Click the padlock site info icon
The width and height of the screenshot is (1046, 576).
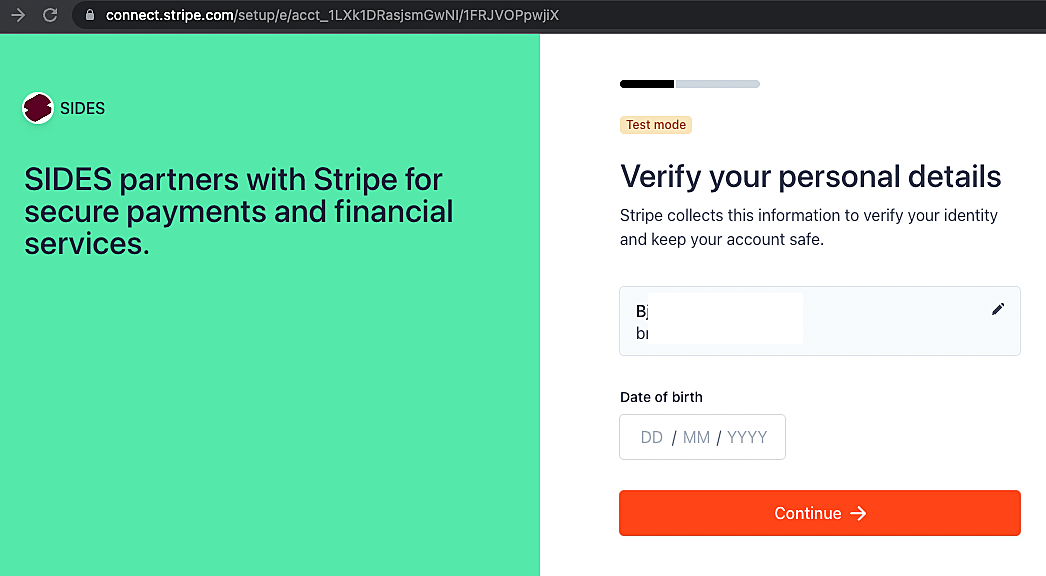click(x=90, y=15)
